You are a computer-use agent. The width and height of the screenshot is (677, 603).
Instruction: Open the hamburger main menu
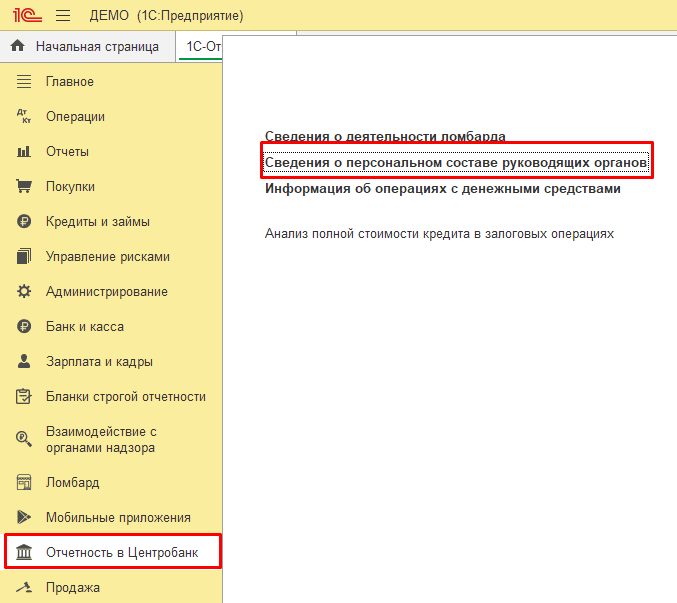[63, 16]
